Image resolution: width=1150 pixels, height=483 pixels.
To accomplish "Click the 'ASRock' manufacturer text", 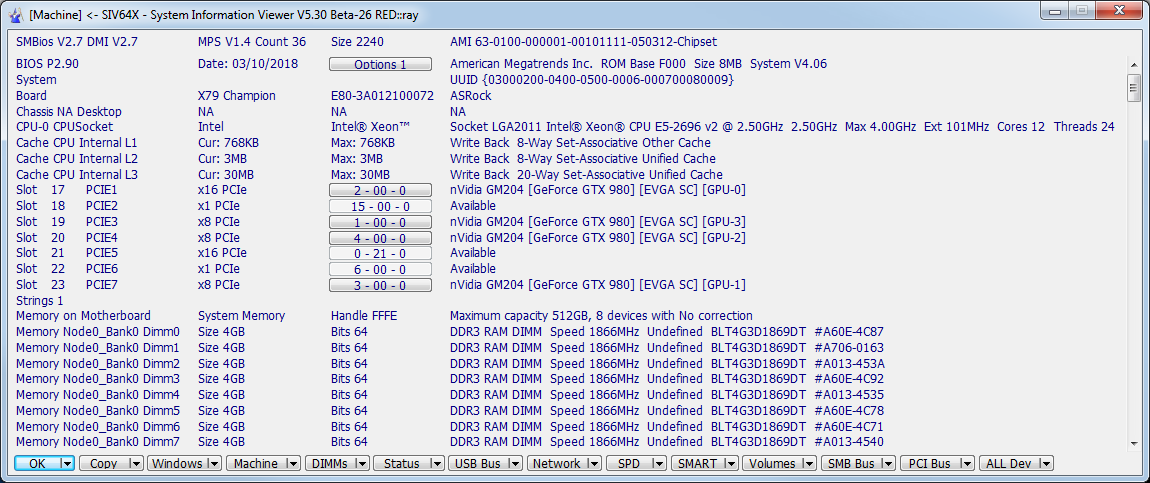I will (x=471, y=95).
